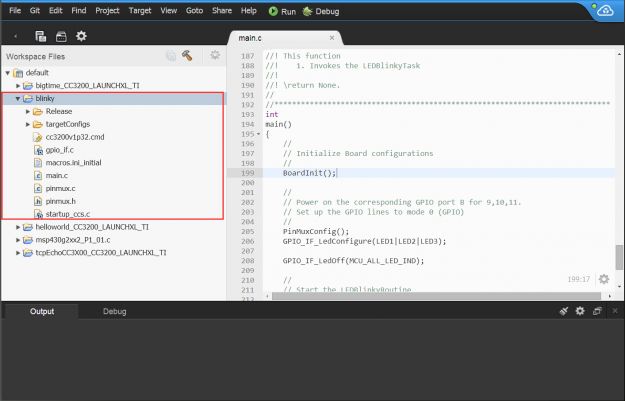Screen dimensions: 625x401
Task: Expand the msp430g2xx2_P1_01.c project
Action: (x=18, y=240)
